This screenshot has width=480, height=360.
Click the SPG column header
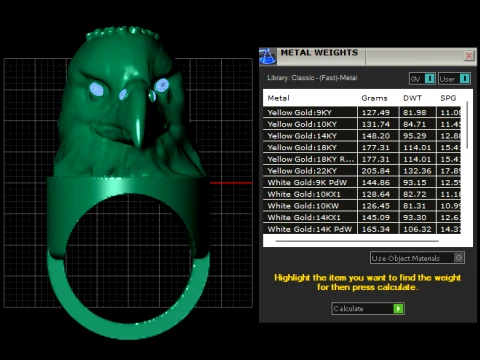(x=448, y=98)
